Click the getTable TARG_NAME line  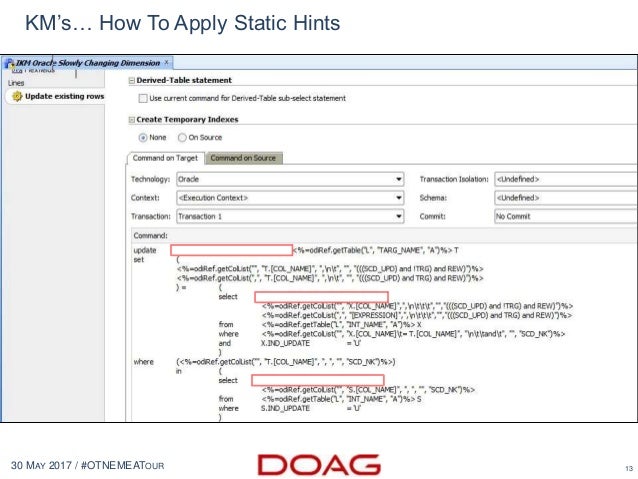coord(376,250)
